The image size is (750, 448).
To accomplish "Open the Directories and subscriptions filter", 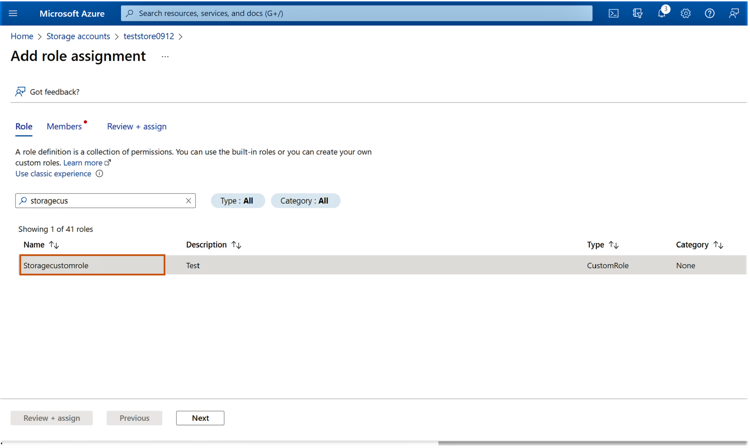I will [637, 14].
